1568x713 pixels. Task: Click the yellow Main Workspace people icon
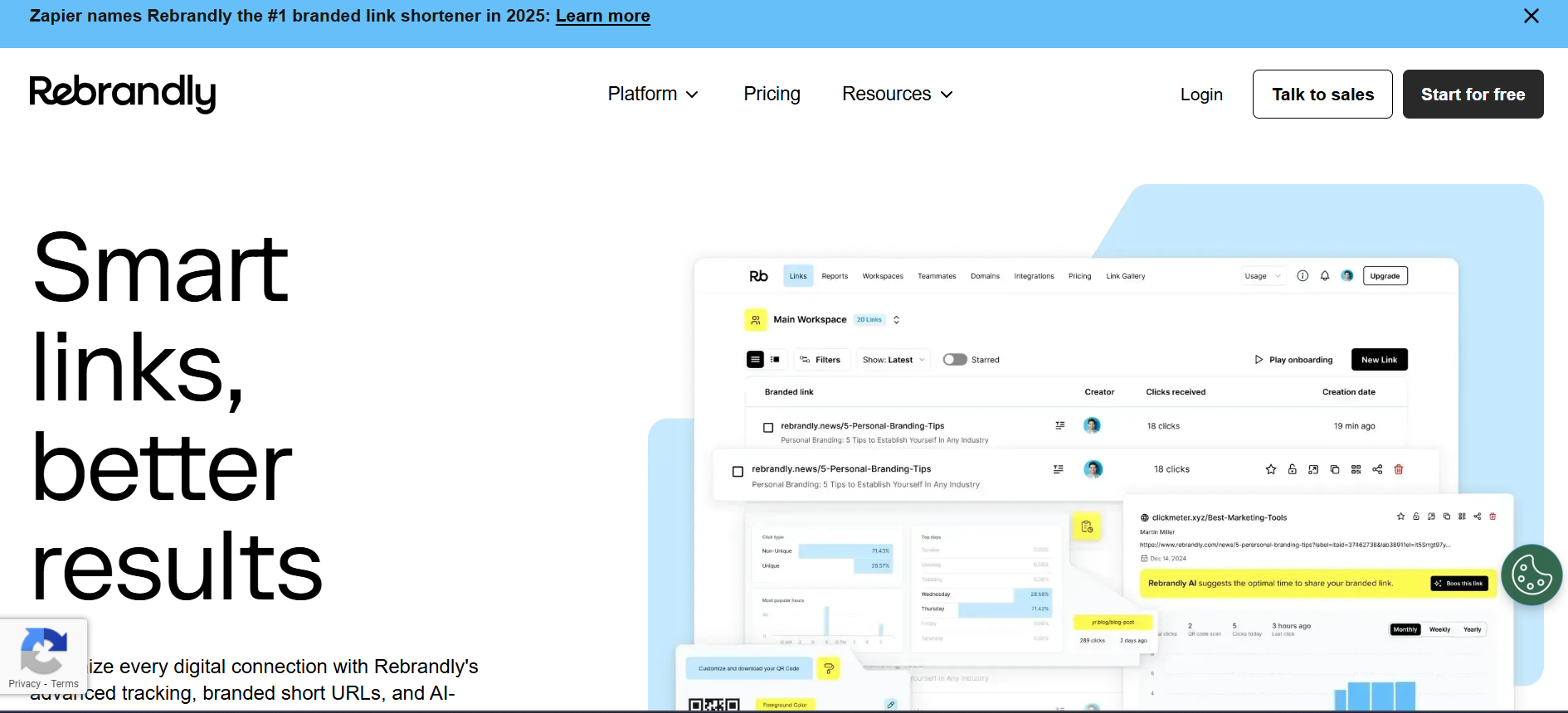click(x=755, y=320)
